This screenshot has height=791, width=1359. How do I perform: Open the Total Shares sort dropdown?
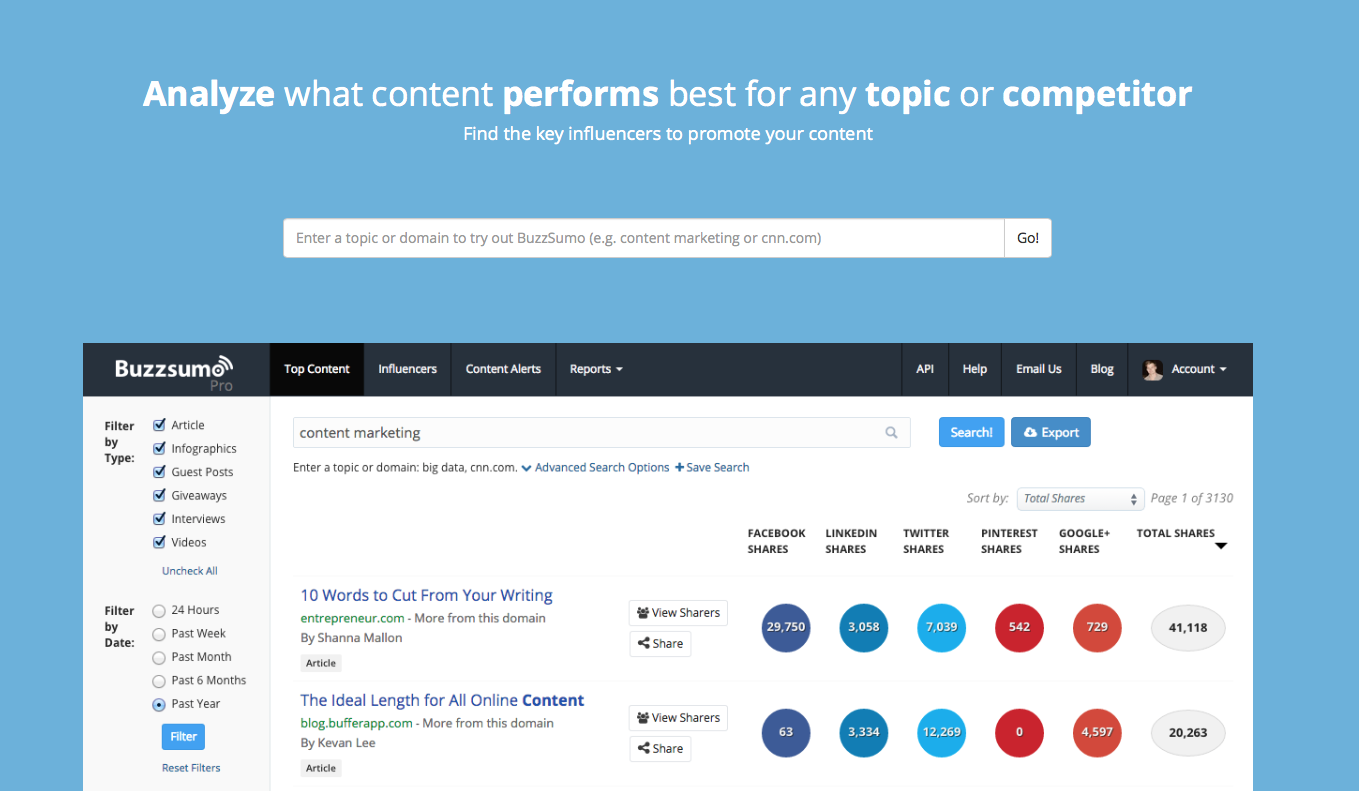point(1080,499)
